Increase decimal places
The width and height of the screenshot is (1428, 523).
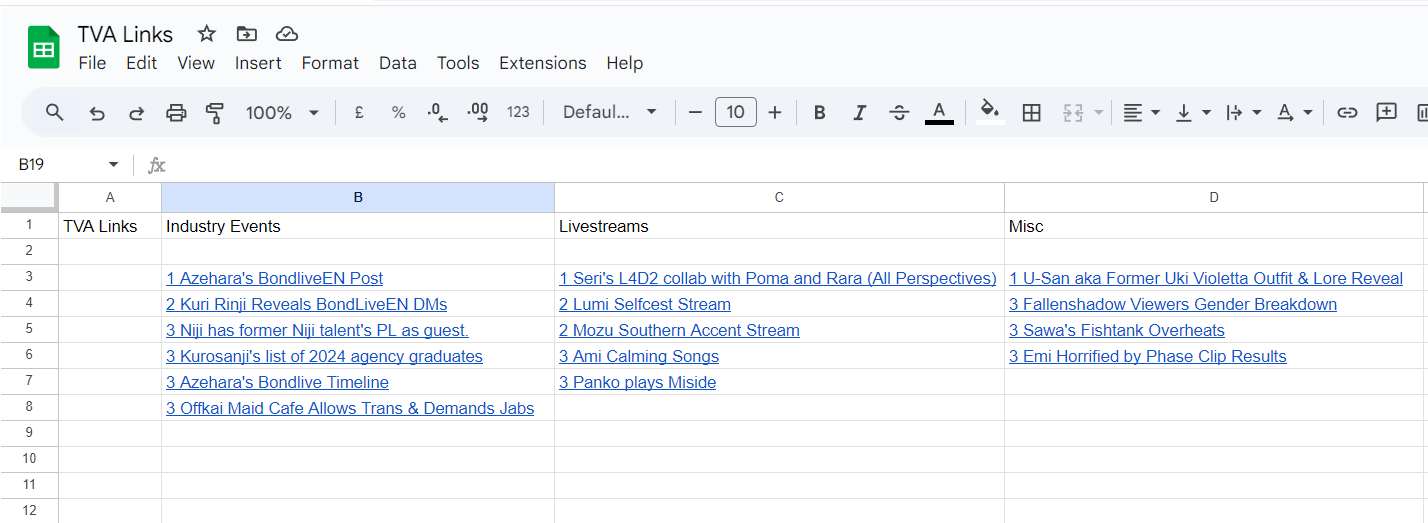pyautogui.click(x=478, y=113)
